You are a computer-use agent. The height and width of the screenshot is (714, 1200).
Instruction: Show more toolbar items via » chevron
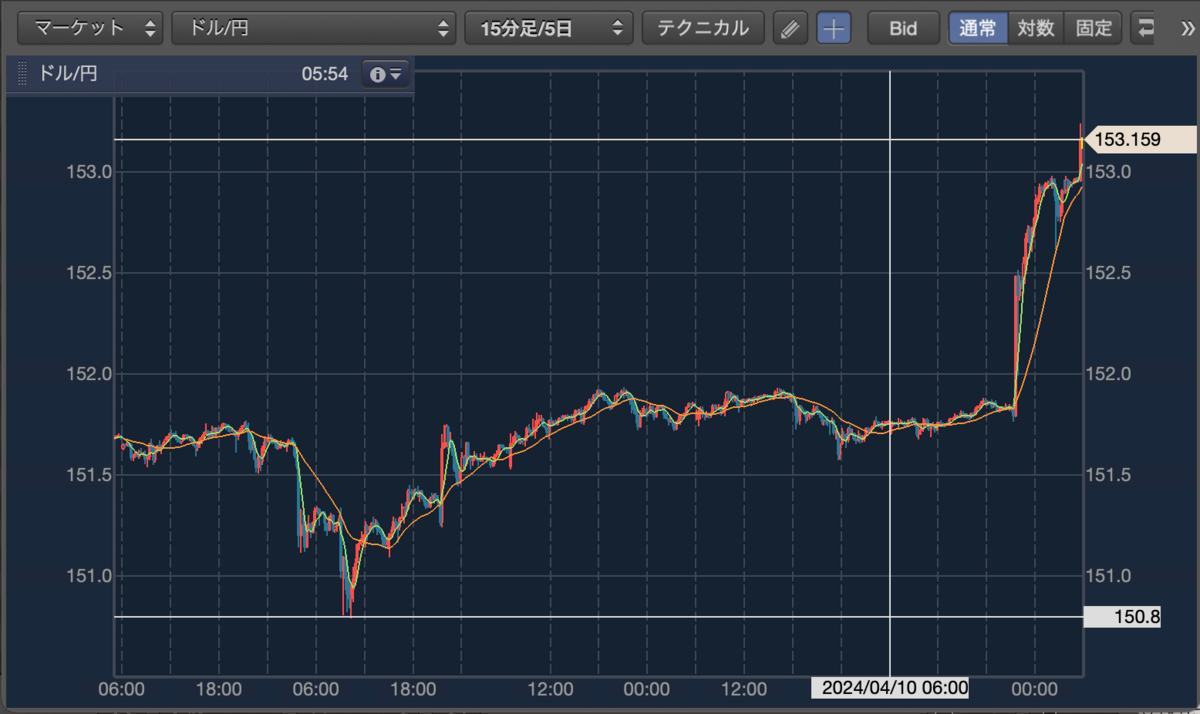(x=1187, y=28)
